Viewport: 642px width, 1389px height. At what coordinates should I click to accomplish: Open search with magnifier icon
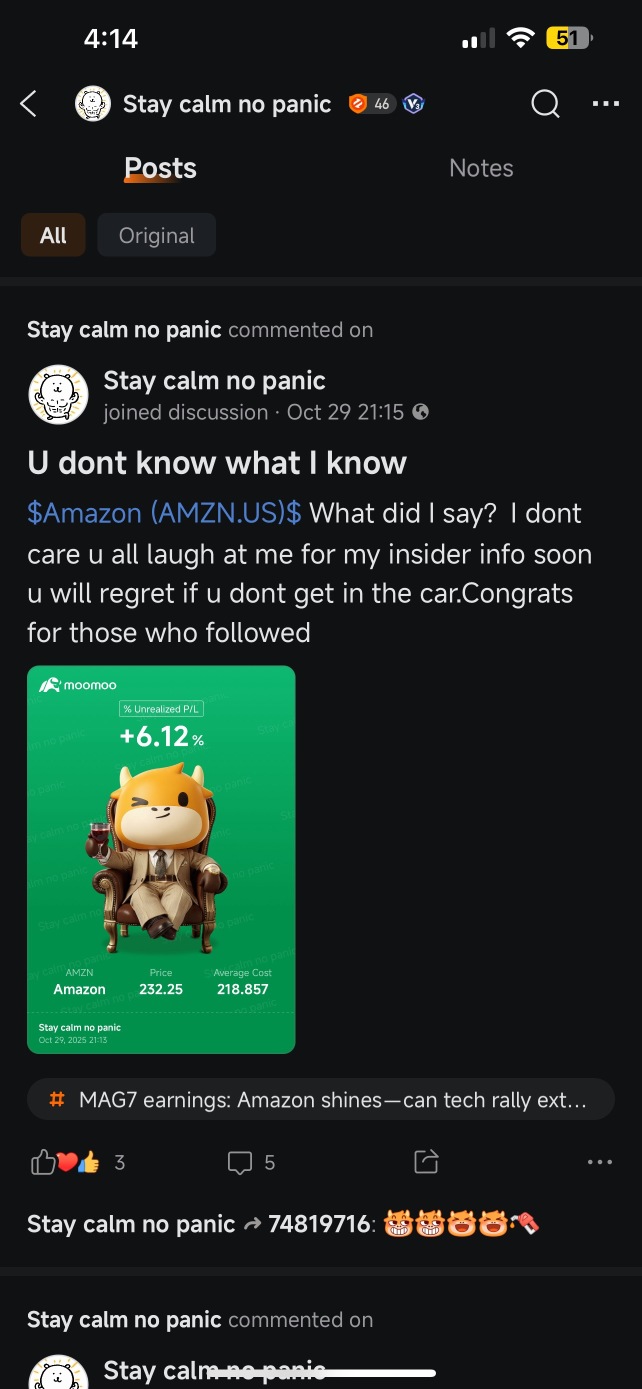tap(545, 103)
